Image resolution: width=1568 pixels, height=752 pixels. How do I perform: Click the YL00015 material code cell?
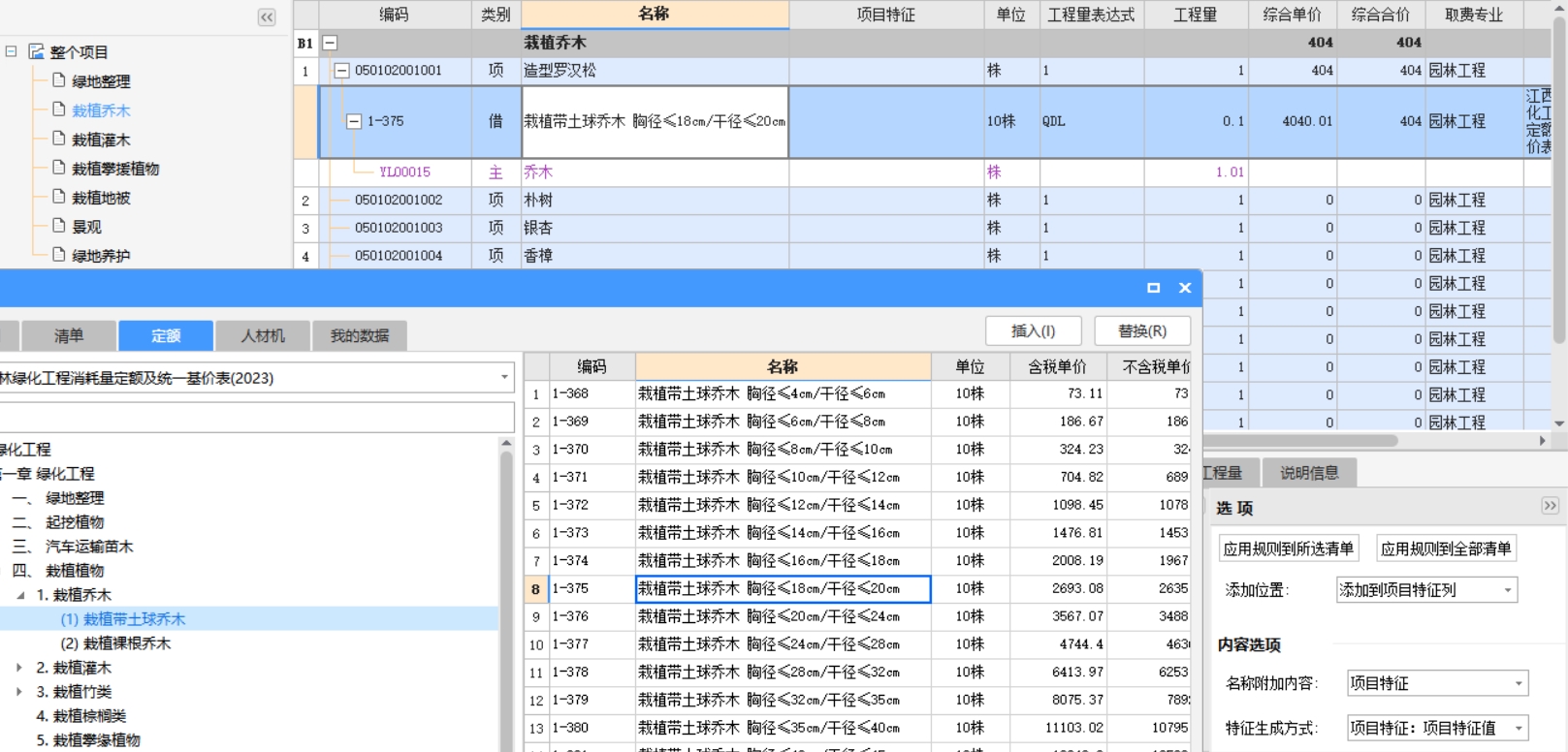[404, 172]
